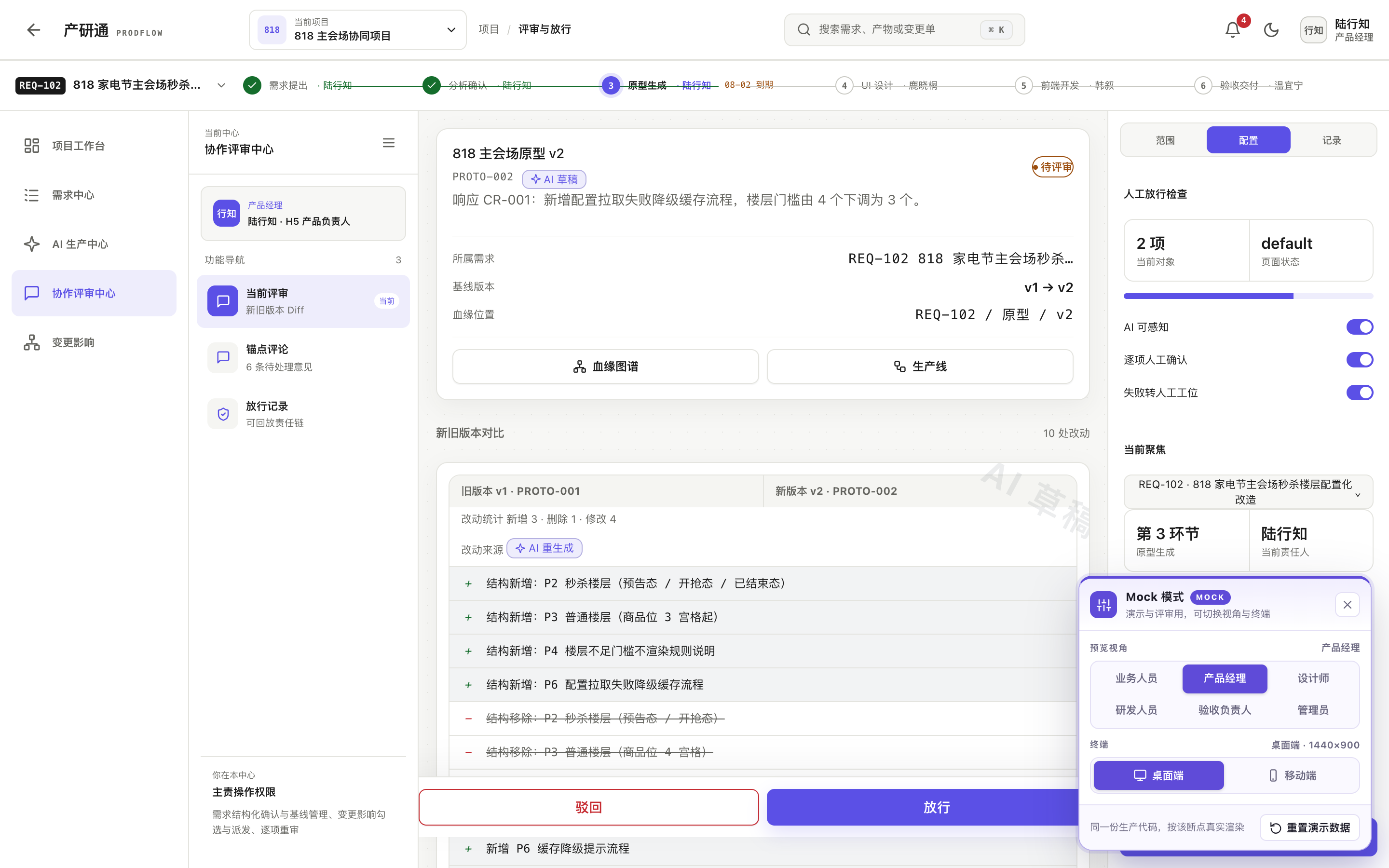Select 验收负责人 preview role

point(1224,710)
